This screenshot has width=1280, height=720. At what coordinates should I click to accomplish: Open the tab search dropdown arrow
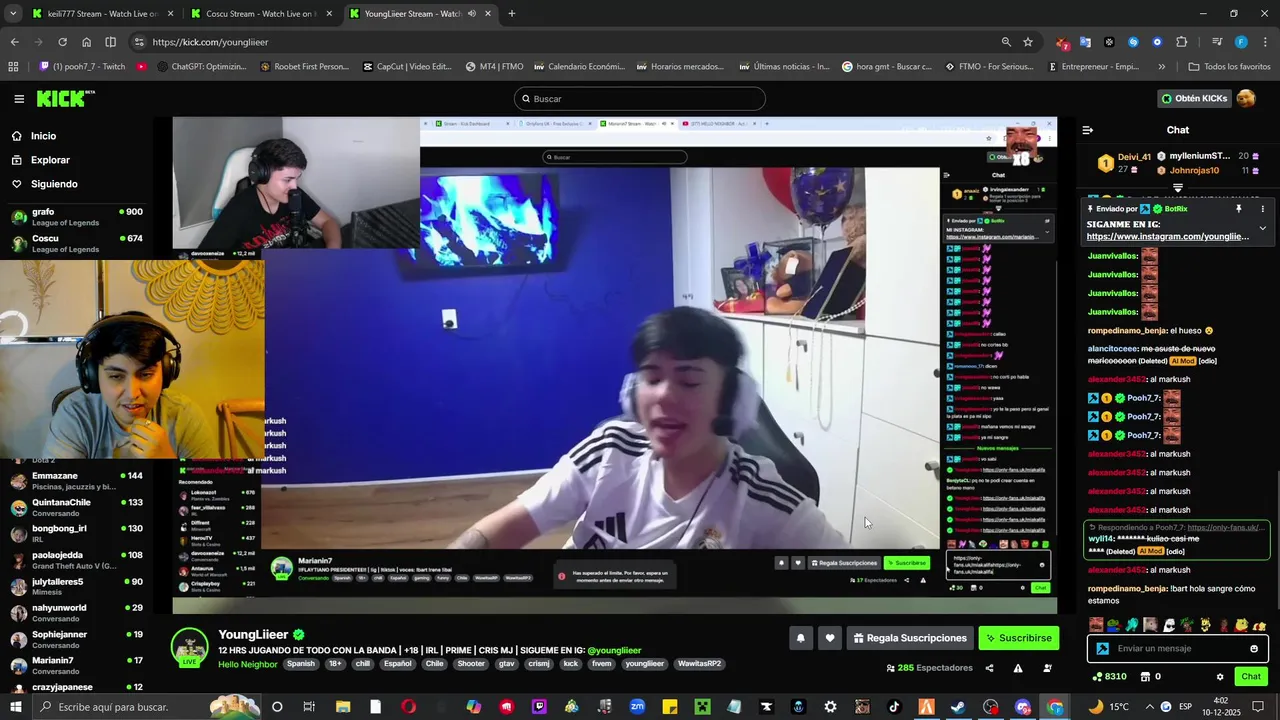click(13, 14)
